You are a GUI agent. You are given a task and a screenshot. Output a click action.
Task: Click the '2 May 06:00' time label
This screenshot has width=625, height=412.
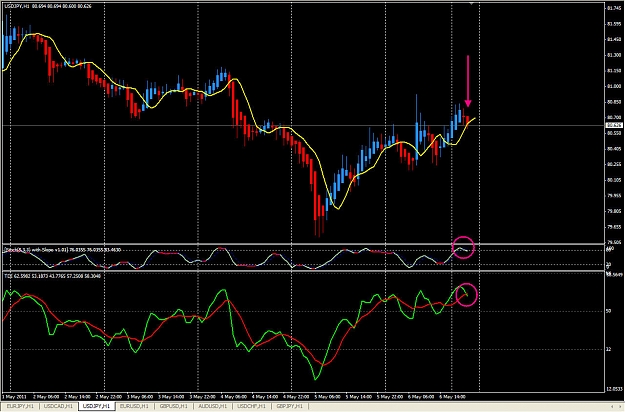tap(46, 397)
